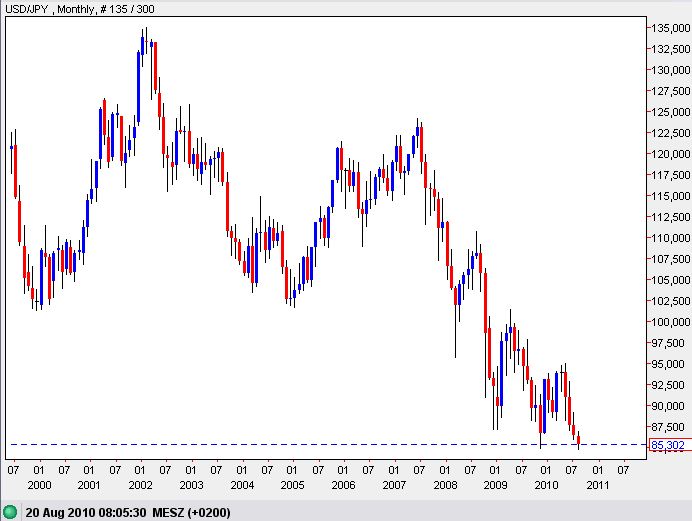Click the dashed current price line

coord(328,444)
